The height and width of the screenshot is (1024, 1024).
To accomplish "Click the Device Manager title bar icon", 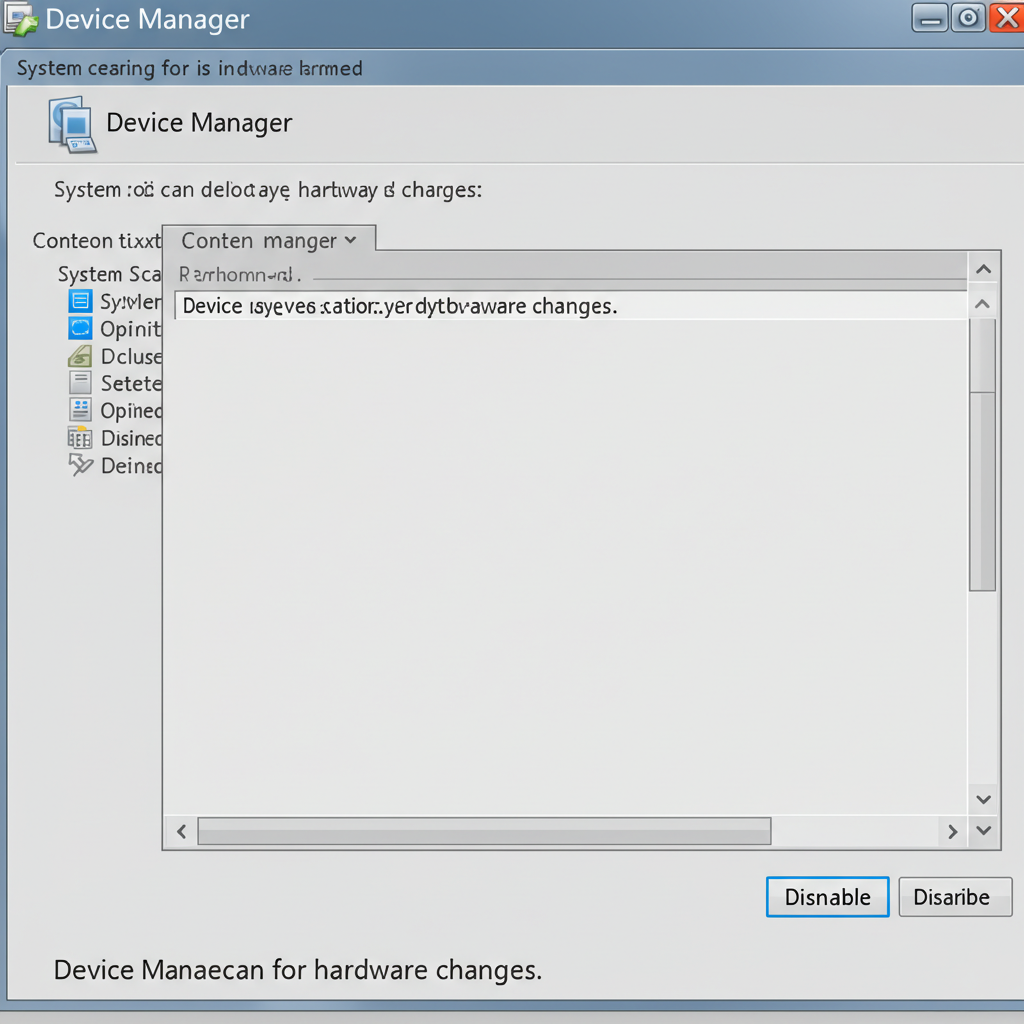I will pos(20,19).
